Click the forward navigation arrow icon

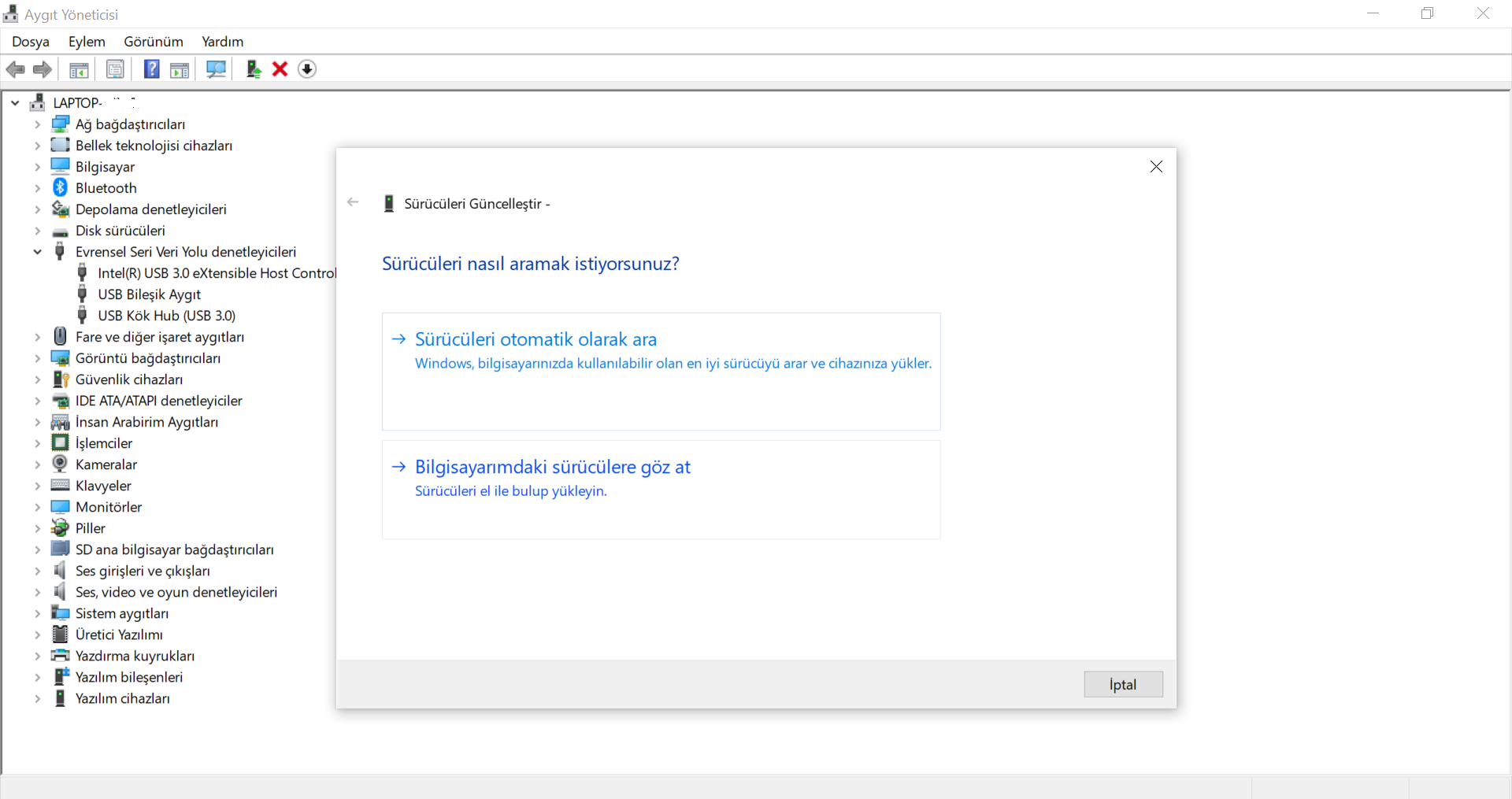click(42, 69)
